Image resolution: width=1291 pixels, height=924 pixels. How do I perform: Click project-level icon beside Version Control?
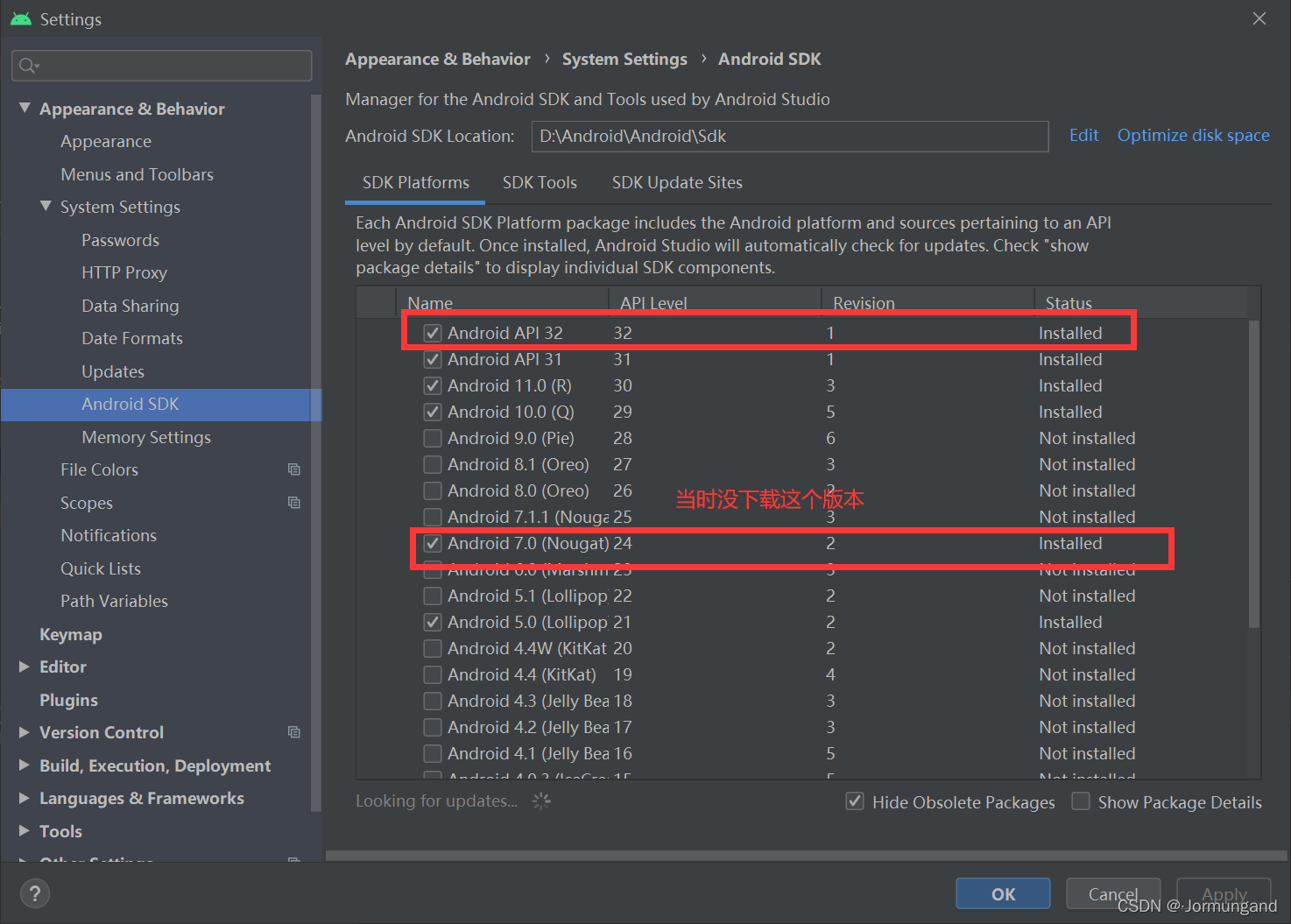click(294, 732)
